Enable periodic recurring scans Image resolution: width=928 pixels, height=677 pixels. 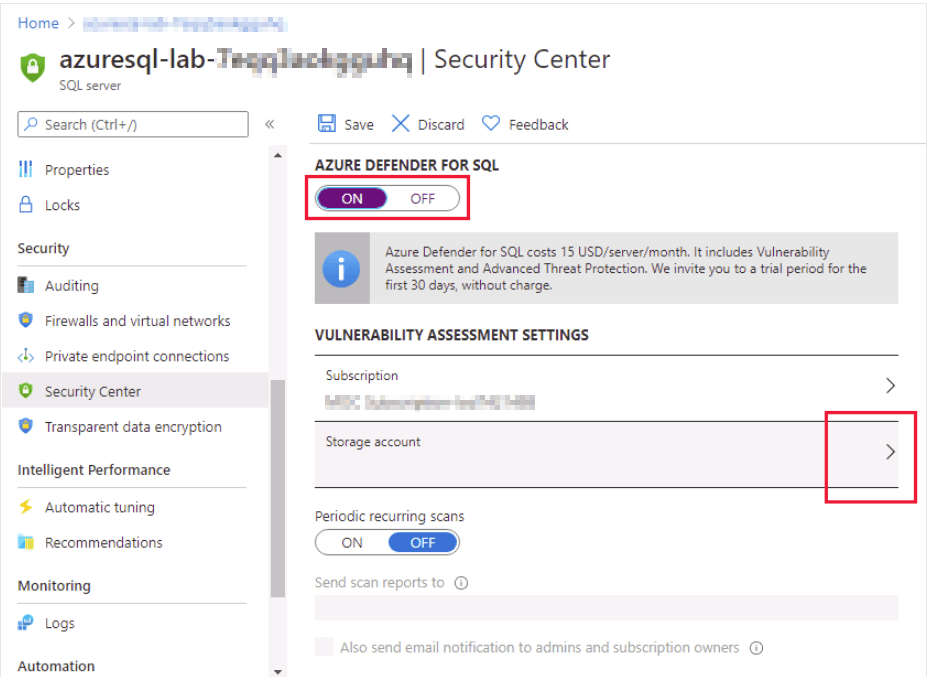coord(352,543)
